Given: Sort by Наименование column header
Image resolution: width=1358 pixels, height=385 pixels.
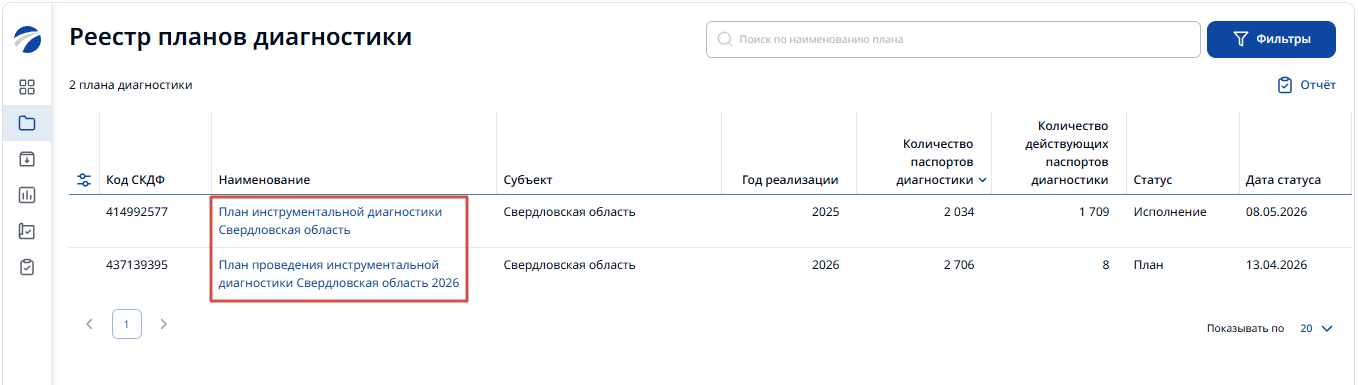Looking at the screenshot, I should pyautogui.click(x=264, y=180).
